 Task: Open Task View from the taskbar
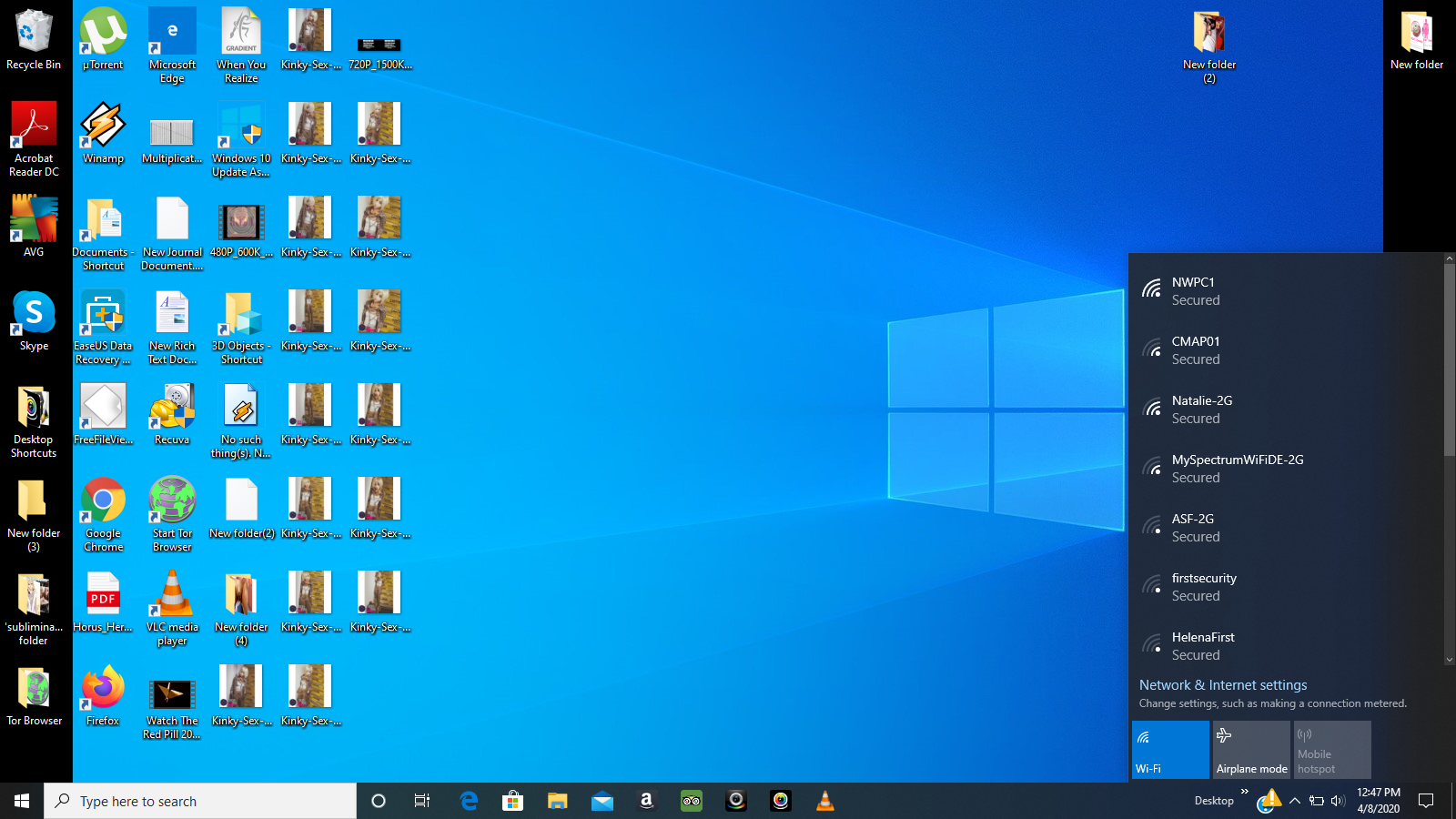tap(422, 801)
